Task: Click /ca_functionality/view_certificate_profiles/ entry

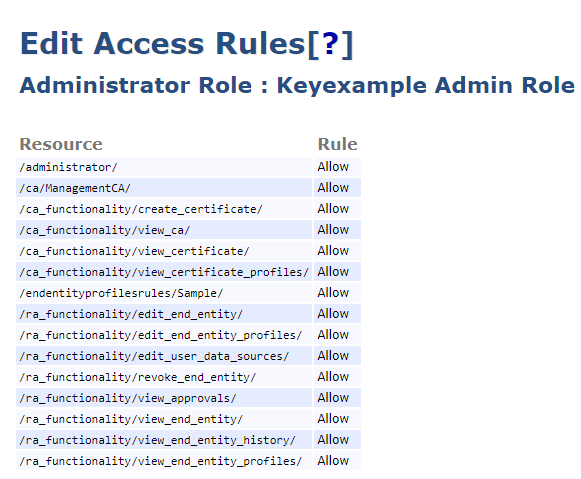Action: pyautogui.click(x=164, y=272)
